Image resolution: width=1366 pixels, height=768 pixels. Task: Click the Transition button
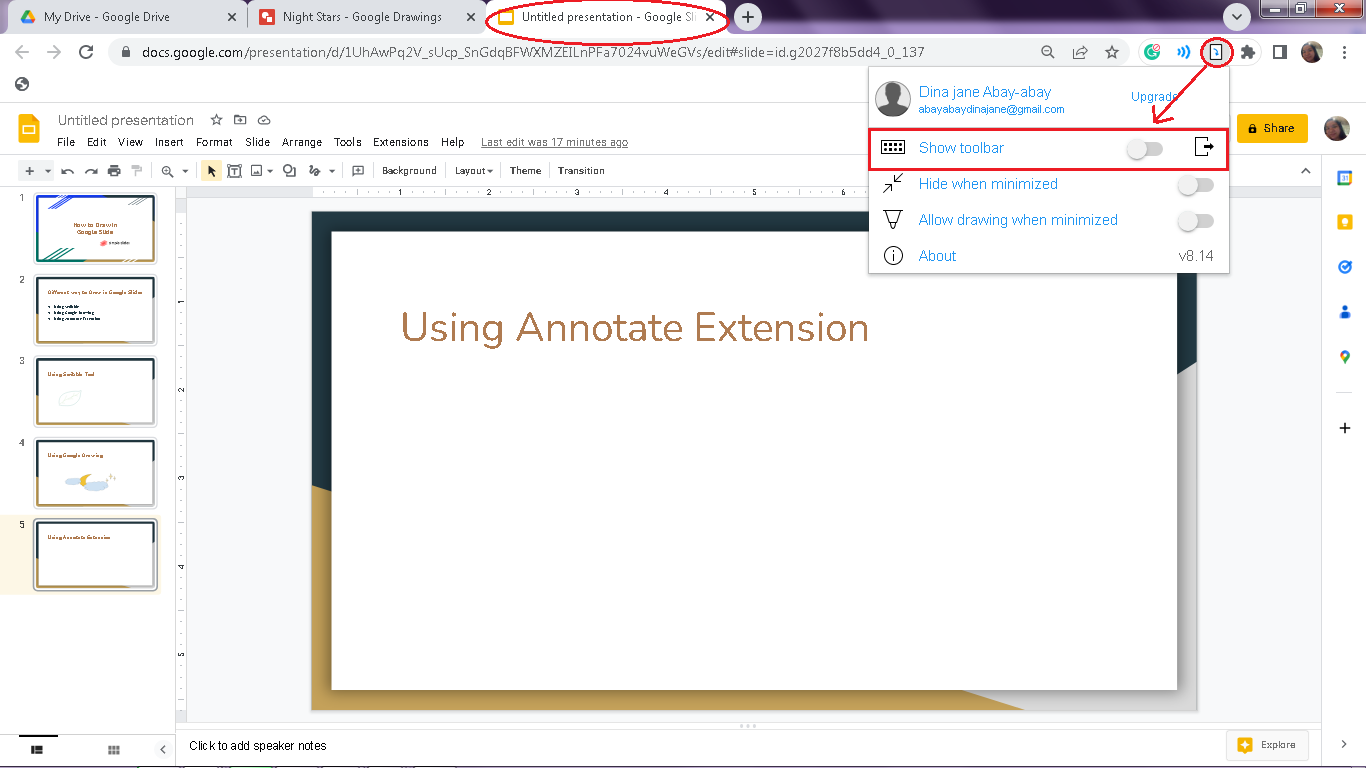pyautogui.click(x=581, y=171)
